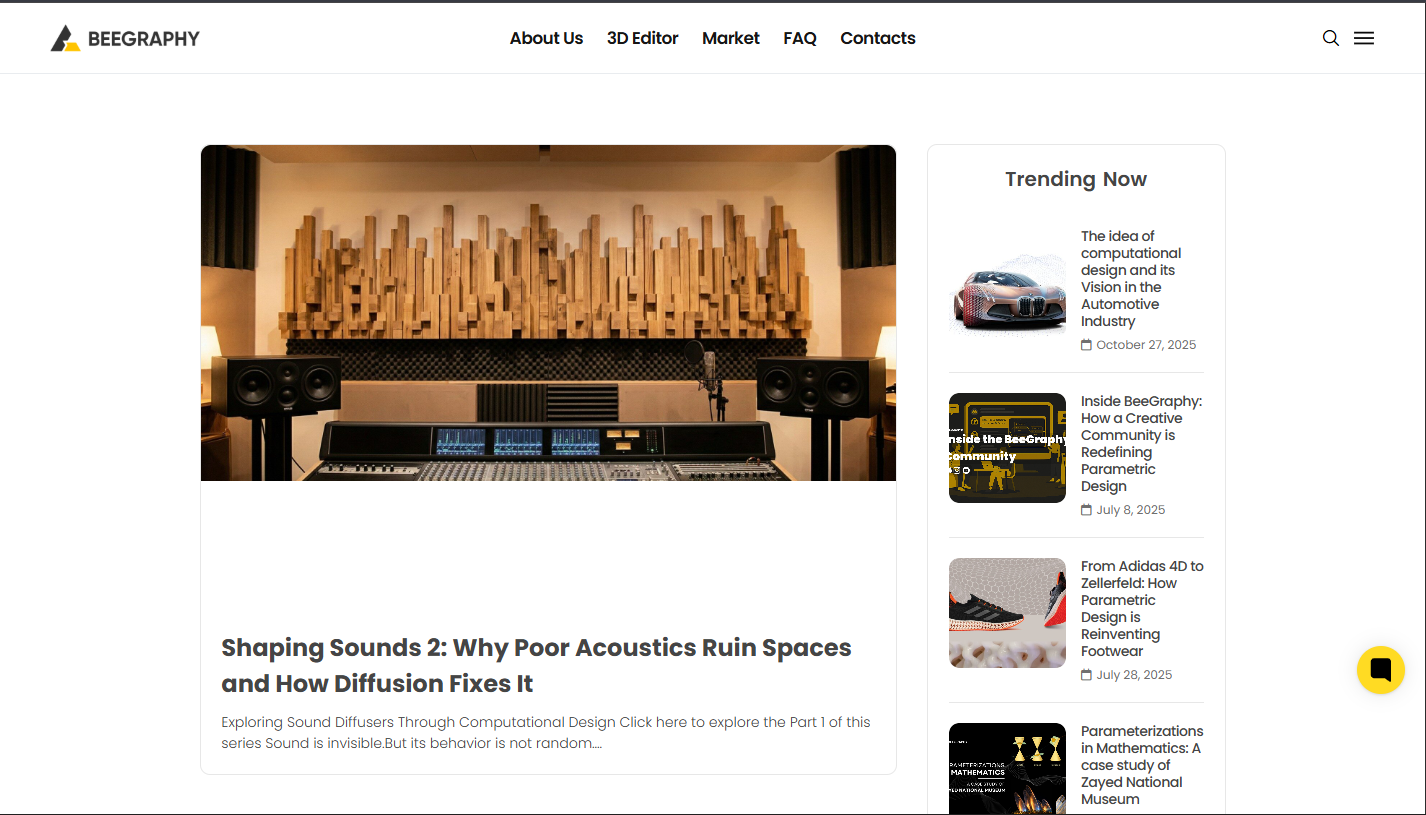
Task: Open the search magnifier icon
Action: (1331, 38)
